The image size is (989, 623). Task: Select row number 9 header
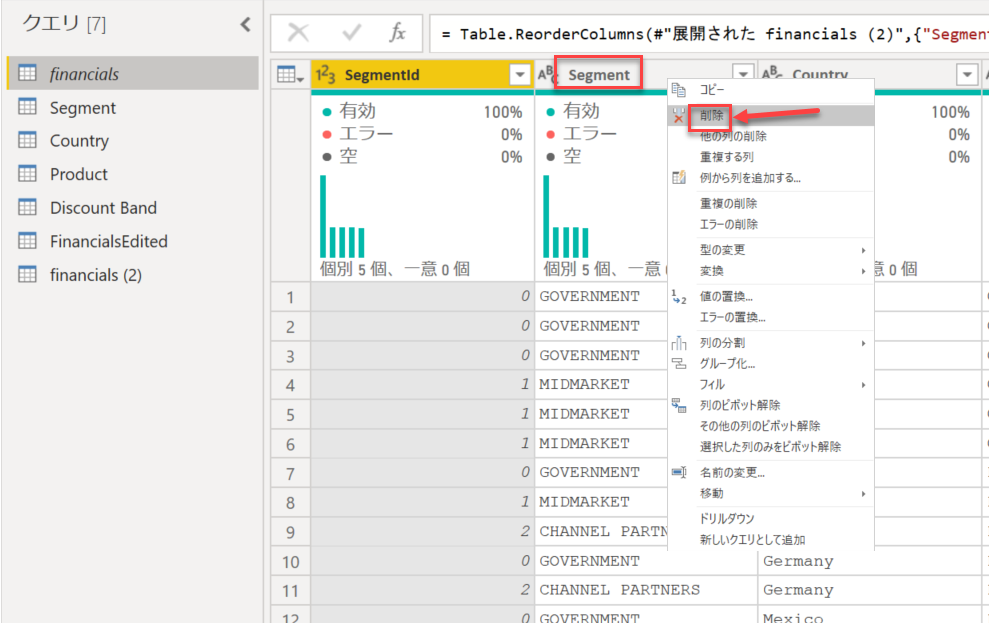(x=291, y=532)
